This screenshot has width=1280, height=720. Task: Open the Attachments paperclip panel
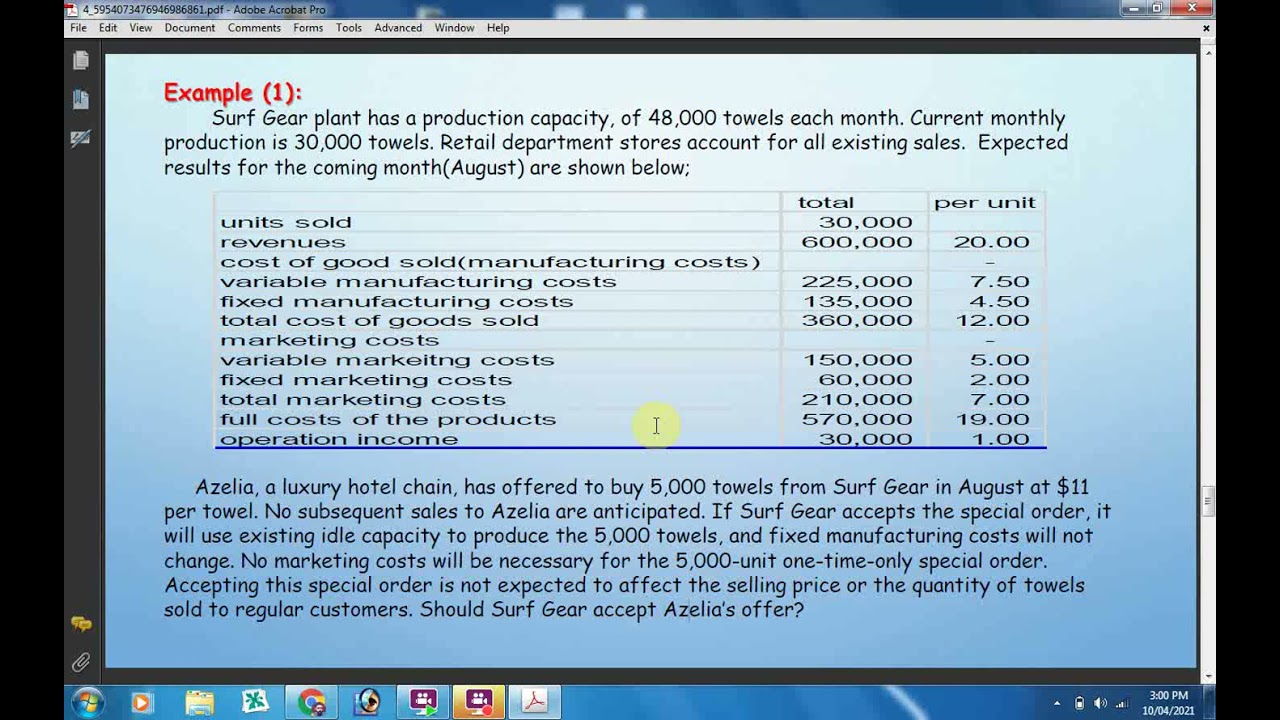click(x=81, y=662)
